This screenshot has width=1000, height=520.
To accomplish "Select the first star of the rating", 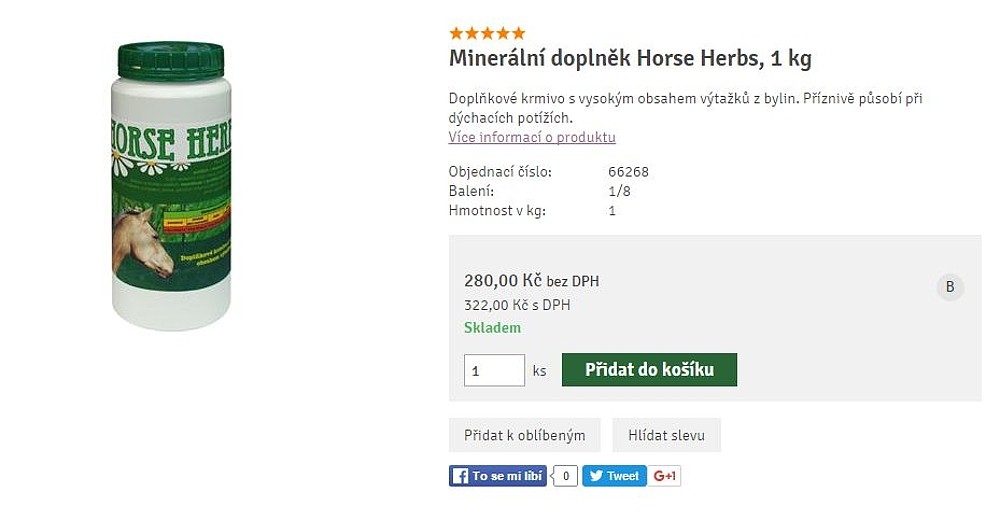I will point(457,34).
